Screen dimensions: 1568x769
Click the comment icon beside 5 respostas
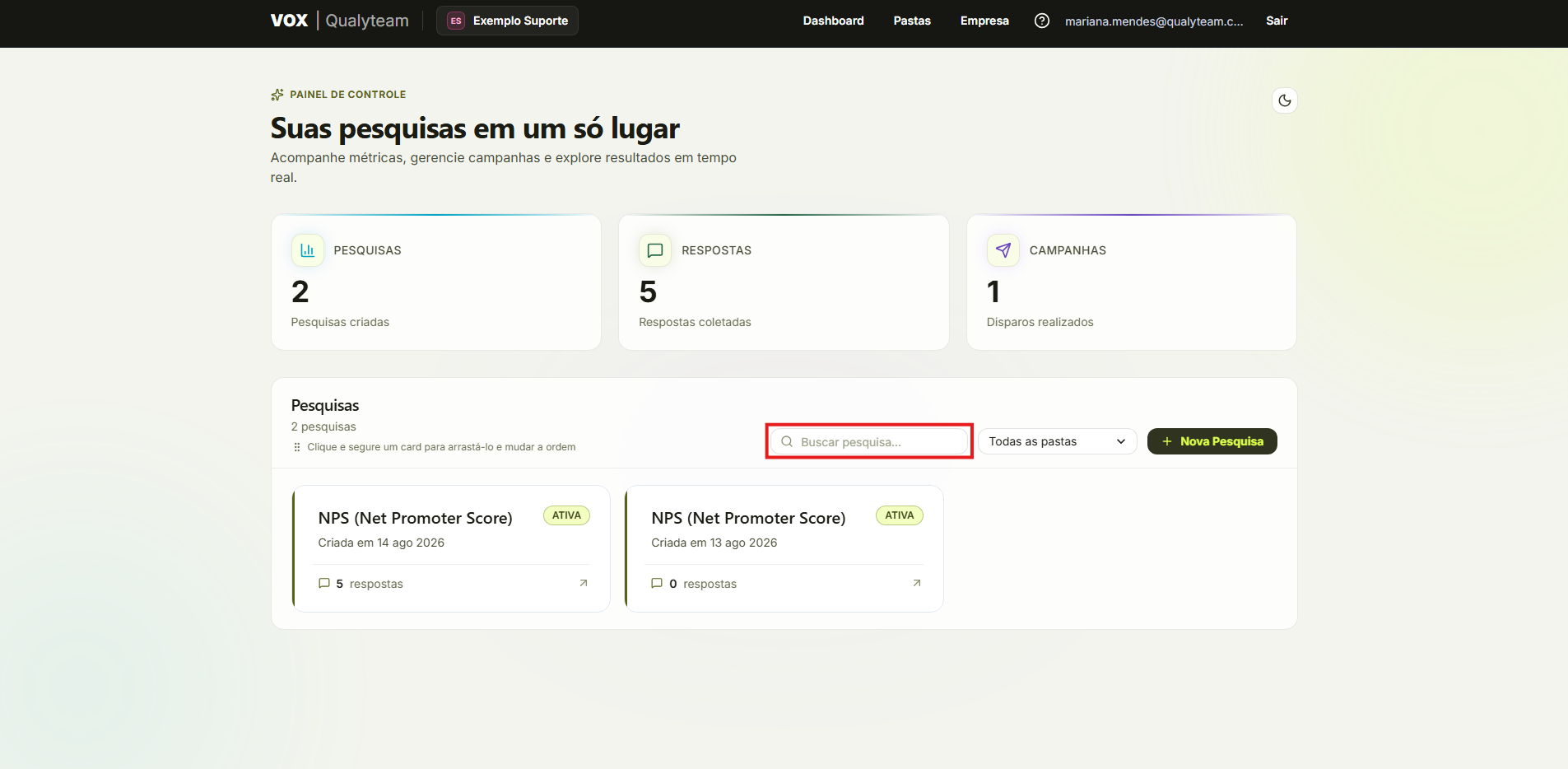click(324, 583)
